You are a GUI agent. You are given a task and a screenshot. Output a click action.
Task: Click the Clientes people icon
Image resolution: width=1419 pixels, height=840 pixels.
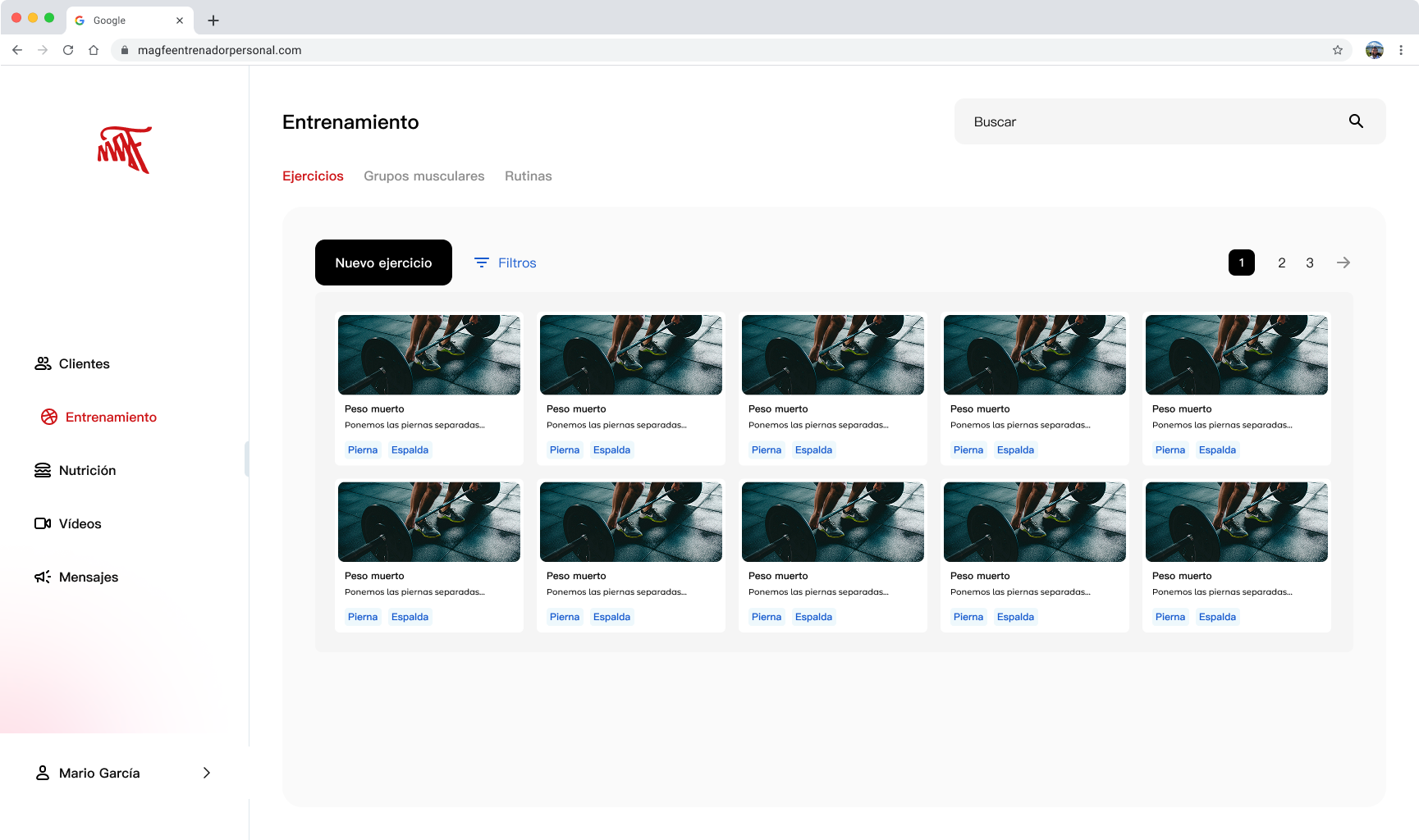tap(43, 363)
